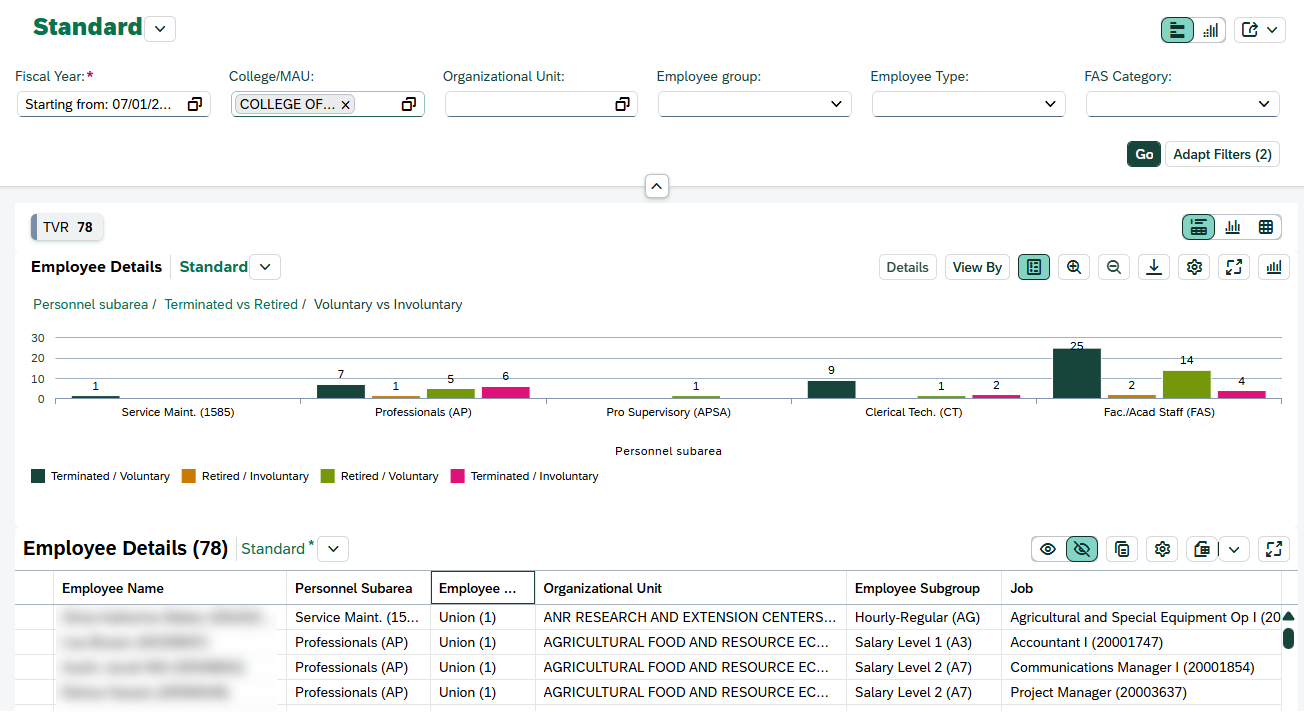Click the Download icon above the chart
The height and width of the screenshot is (712, 1304).
(x=1154, y=267)
